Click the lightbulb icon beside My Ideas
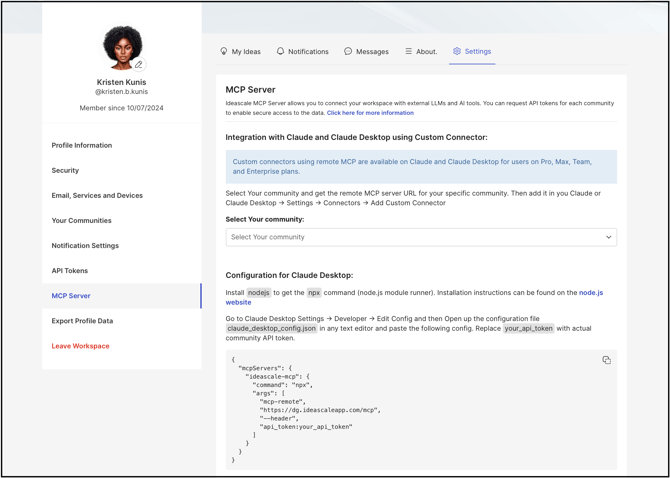Viewport: 670px width, 478px height. pyautogui.click(x=223, y=51)
